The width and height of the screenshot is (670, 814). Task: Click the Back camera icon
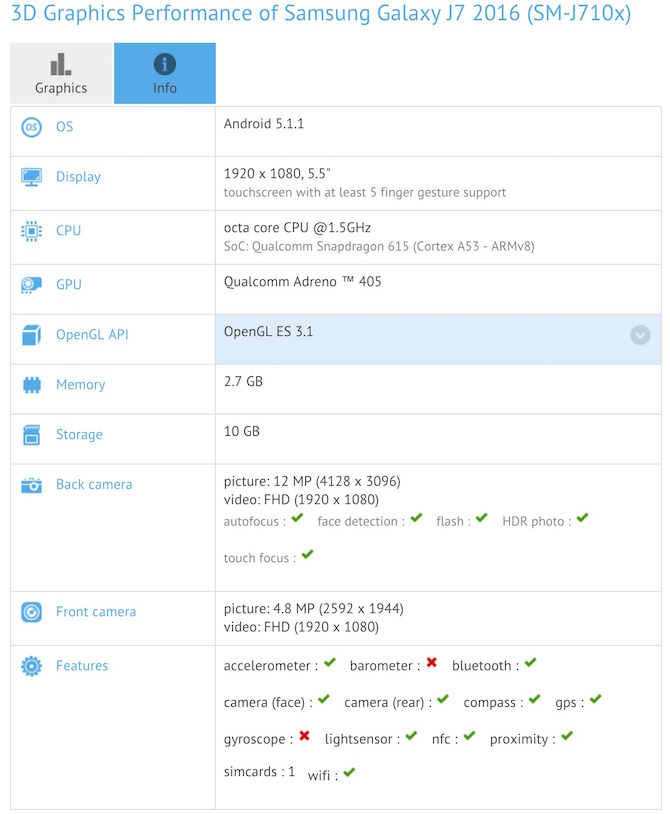pyautogui.click(x=31, y=485)
